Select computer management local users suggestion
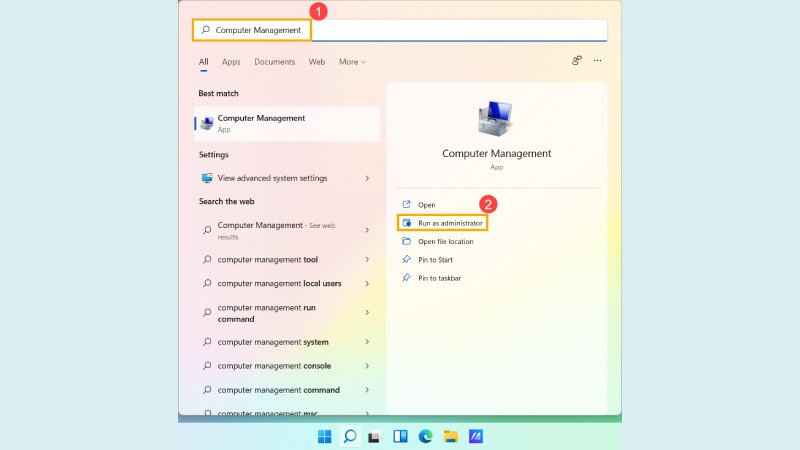The image size is (800, 450). point(287,283)
